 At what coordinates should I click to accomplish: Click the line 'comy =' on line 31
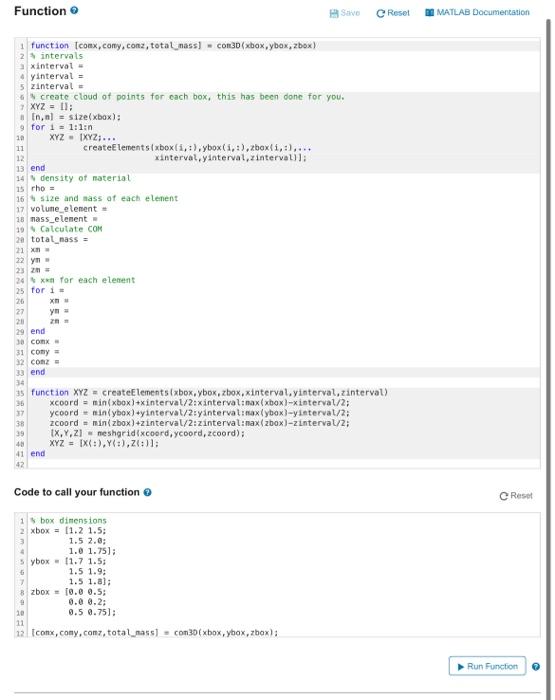pos(45,352)
